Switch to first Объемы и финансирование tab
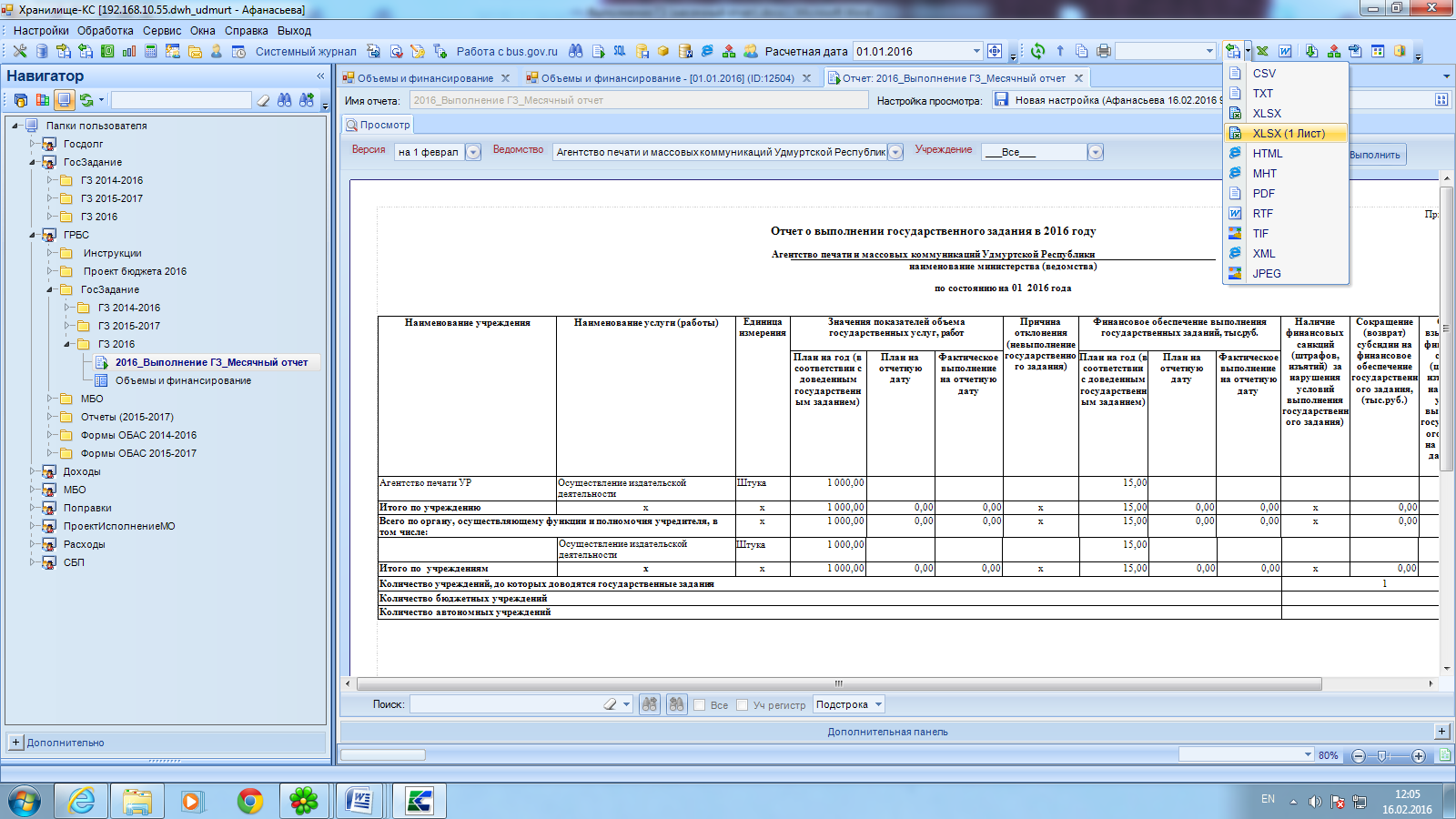The width and height of the screenshot is (1456, 819). coord(424,78)
